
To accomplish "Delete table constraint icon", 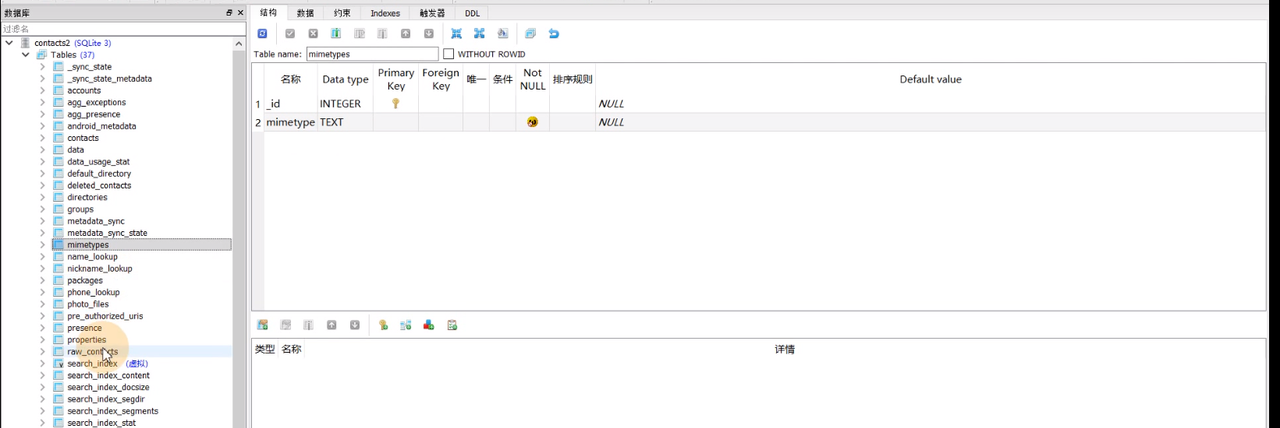I will pos(308,325).
